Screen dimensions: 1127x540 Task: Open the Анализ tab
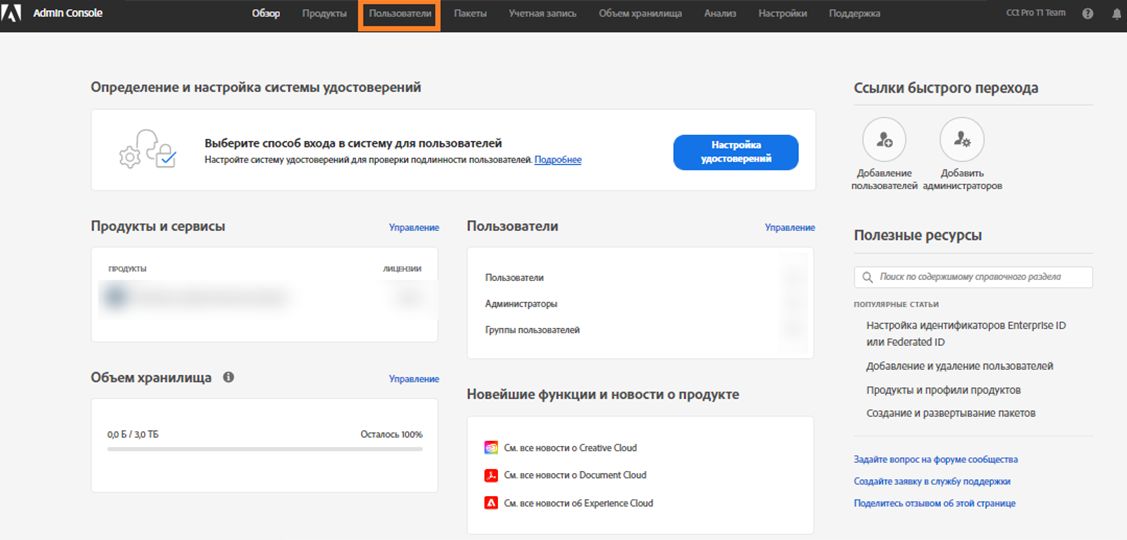click(720, 14)
